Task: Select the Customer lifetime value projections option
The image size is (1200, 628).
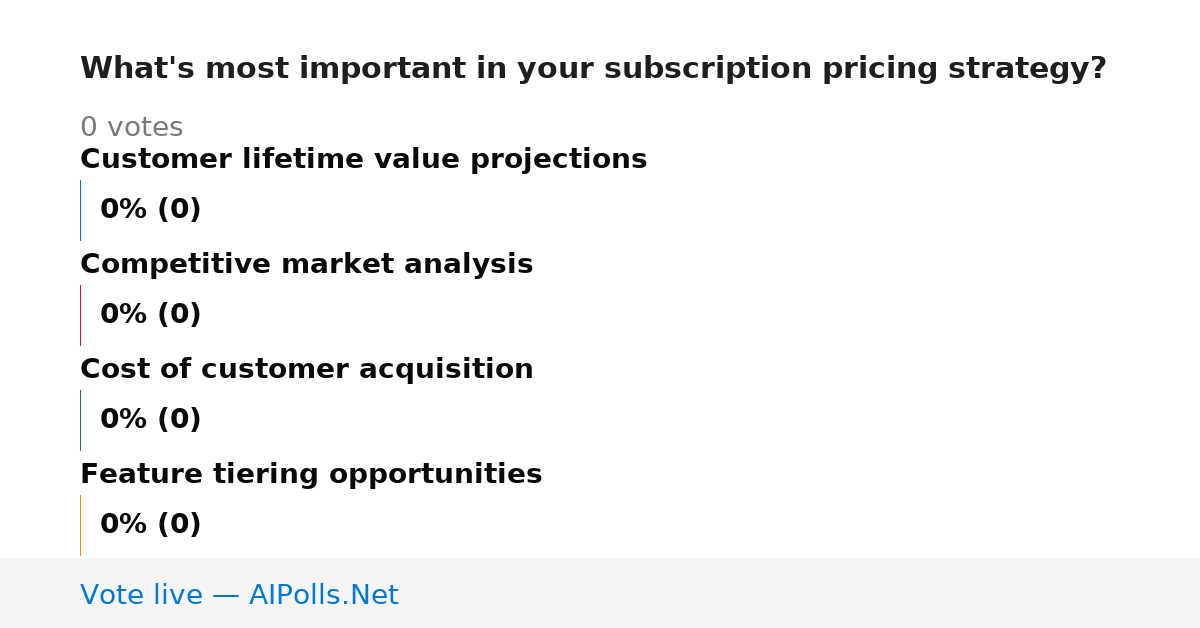Action: [363, 159]
